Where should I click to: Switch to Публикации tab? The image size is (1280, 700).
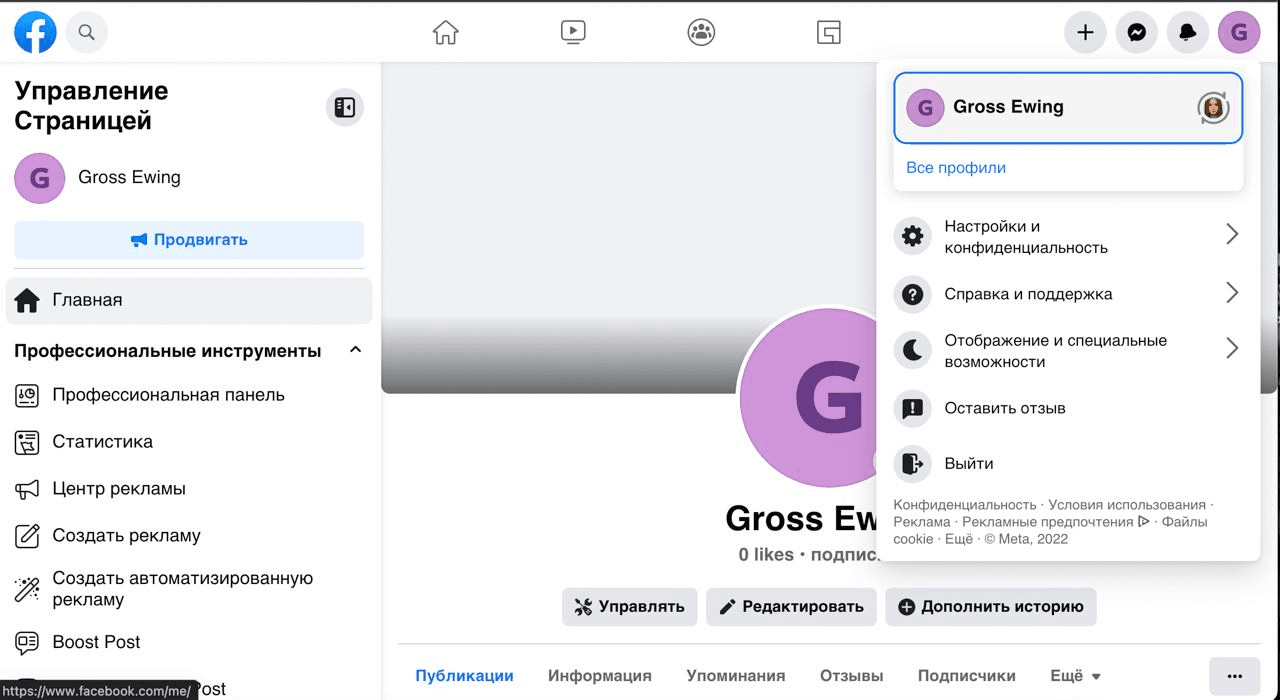[x=465, y=676]
